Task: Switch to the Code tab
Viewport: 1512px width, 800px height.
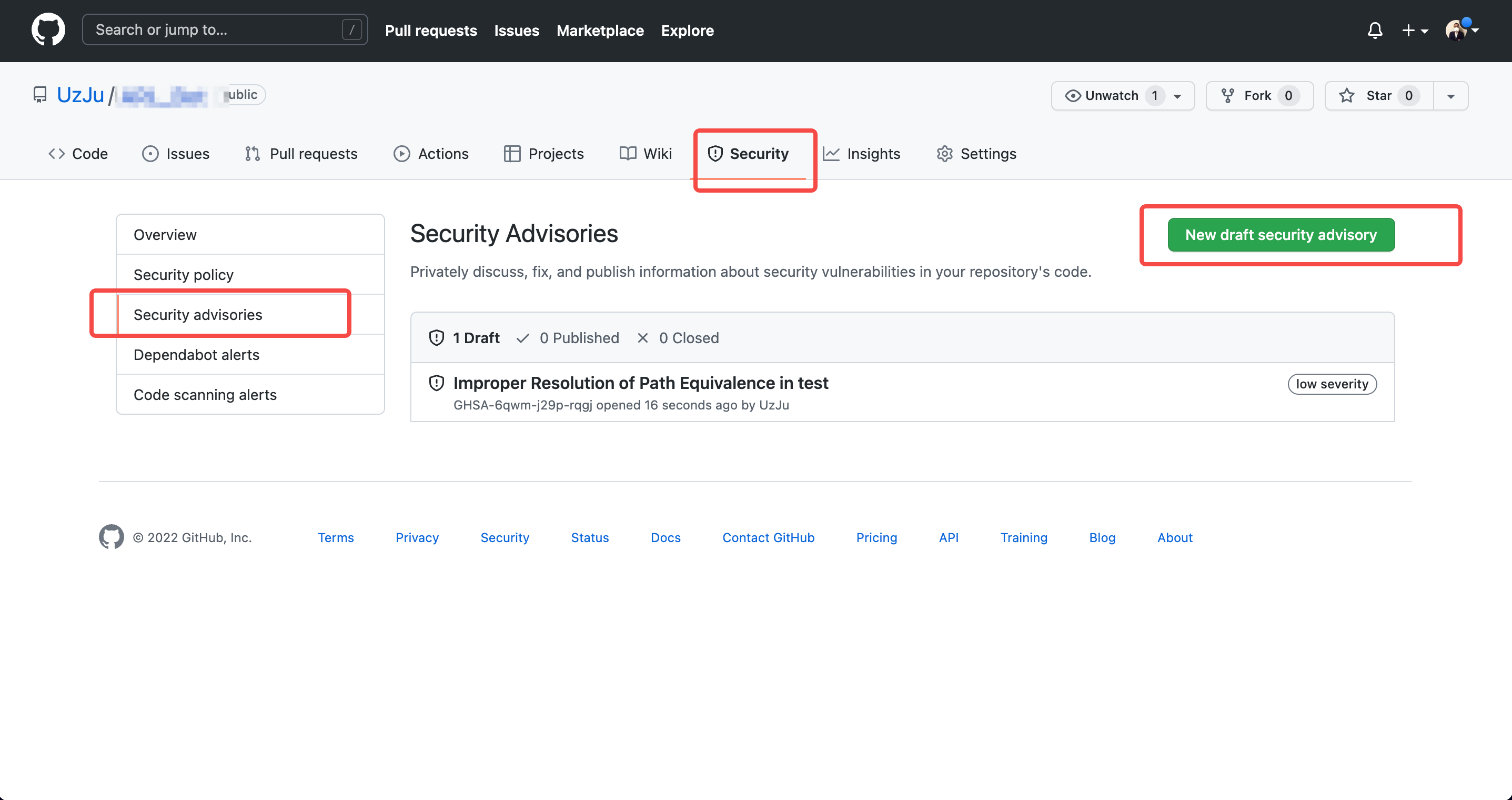Action: tap(78, 153)
